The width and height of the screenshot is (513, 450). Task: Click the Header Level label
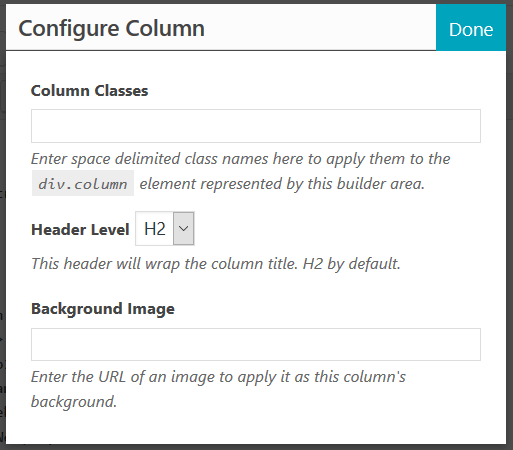80,230
